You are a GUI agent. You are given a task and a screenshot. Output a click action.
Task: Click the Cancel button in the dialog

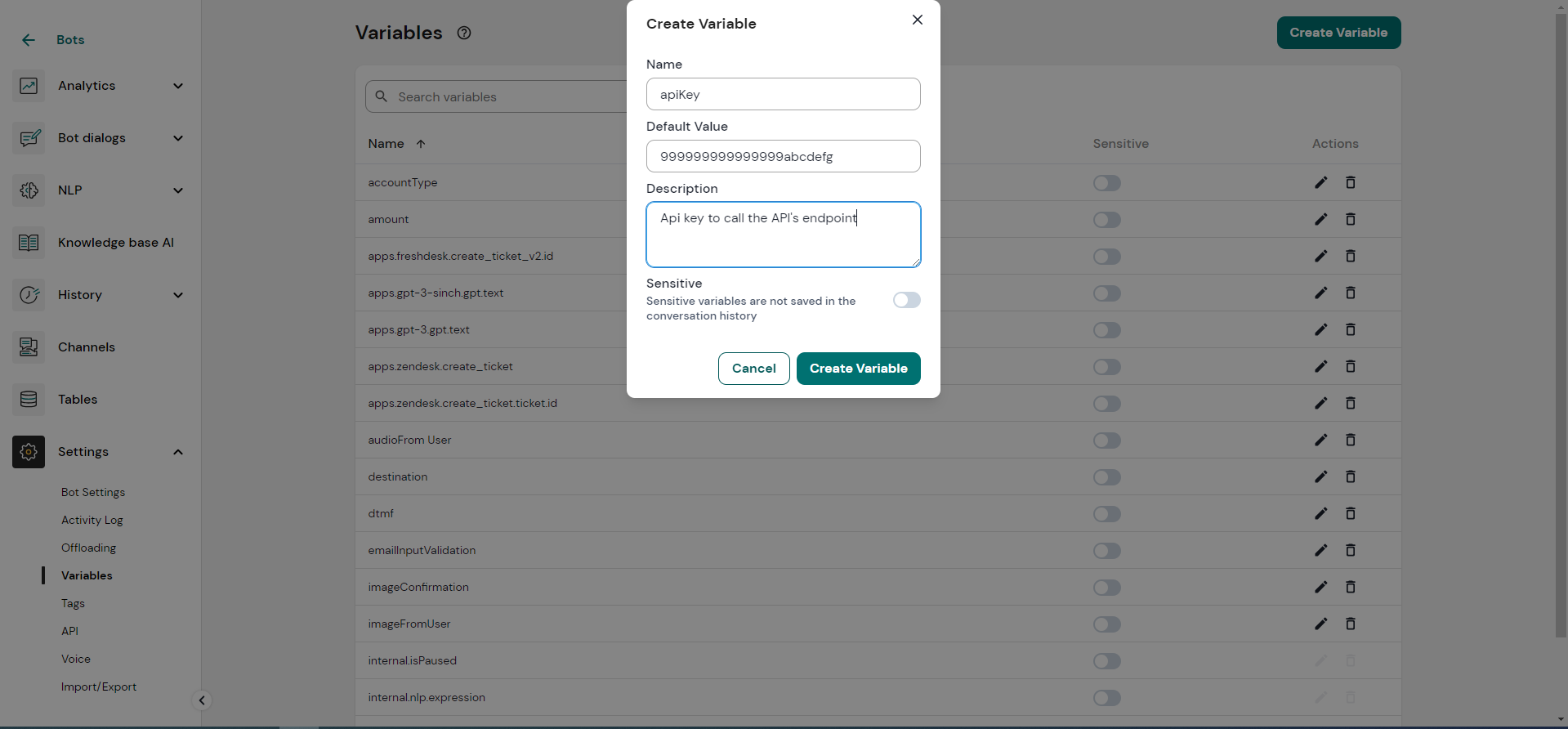[753, 369]
